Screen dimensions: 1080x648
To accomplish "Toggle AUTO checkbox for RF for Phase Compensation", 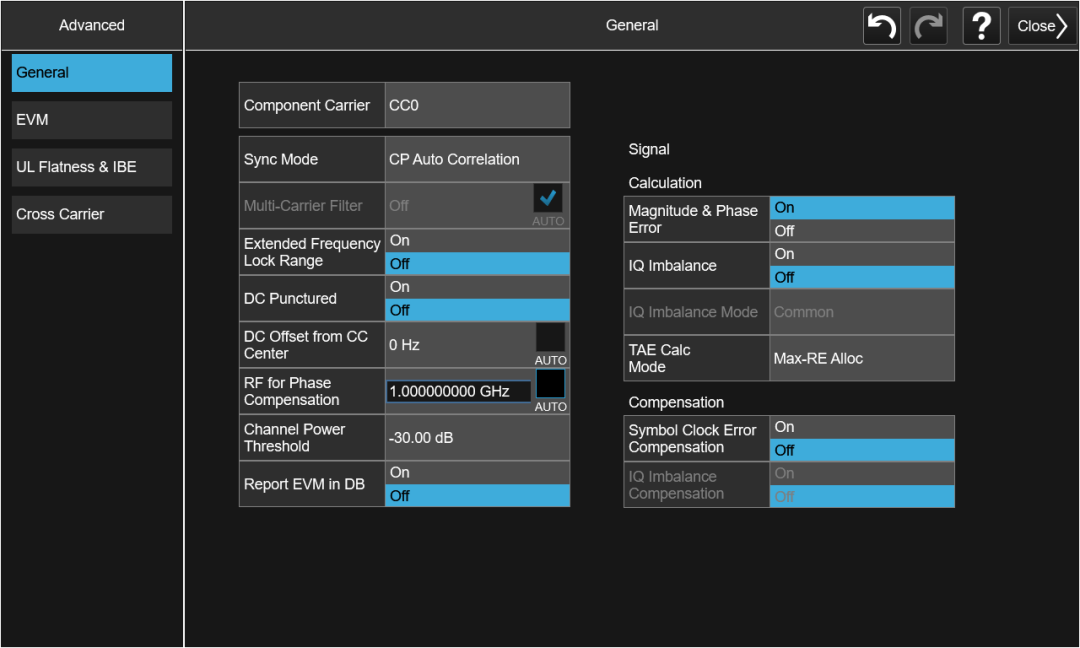I will tap(550, 385).
